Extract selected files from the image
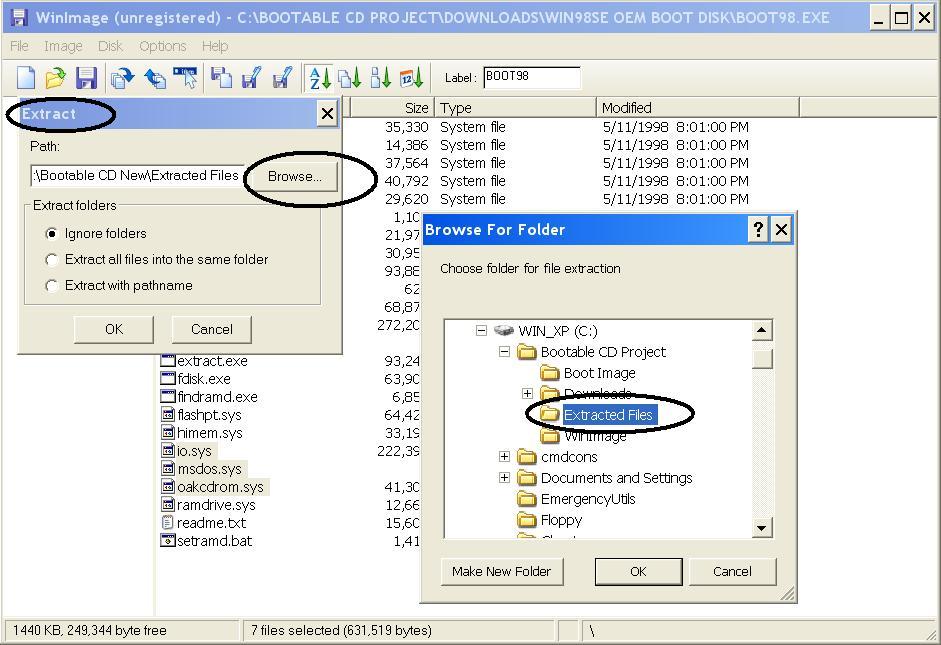This screenshot has width=941, height=645. click(120, 77)
